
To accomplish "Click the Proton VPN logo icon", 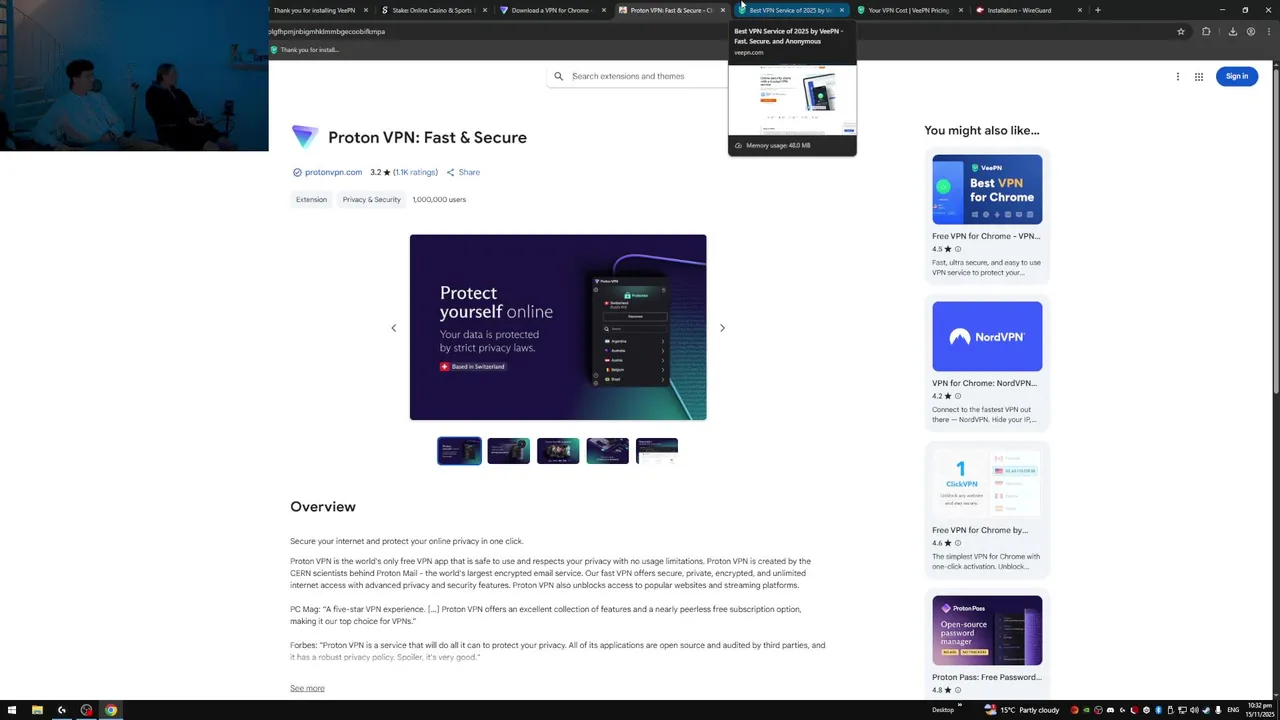I will pos(305,137).
